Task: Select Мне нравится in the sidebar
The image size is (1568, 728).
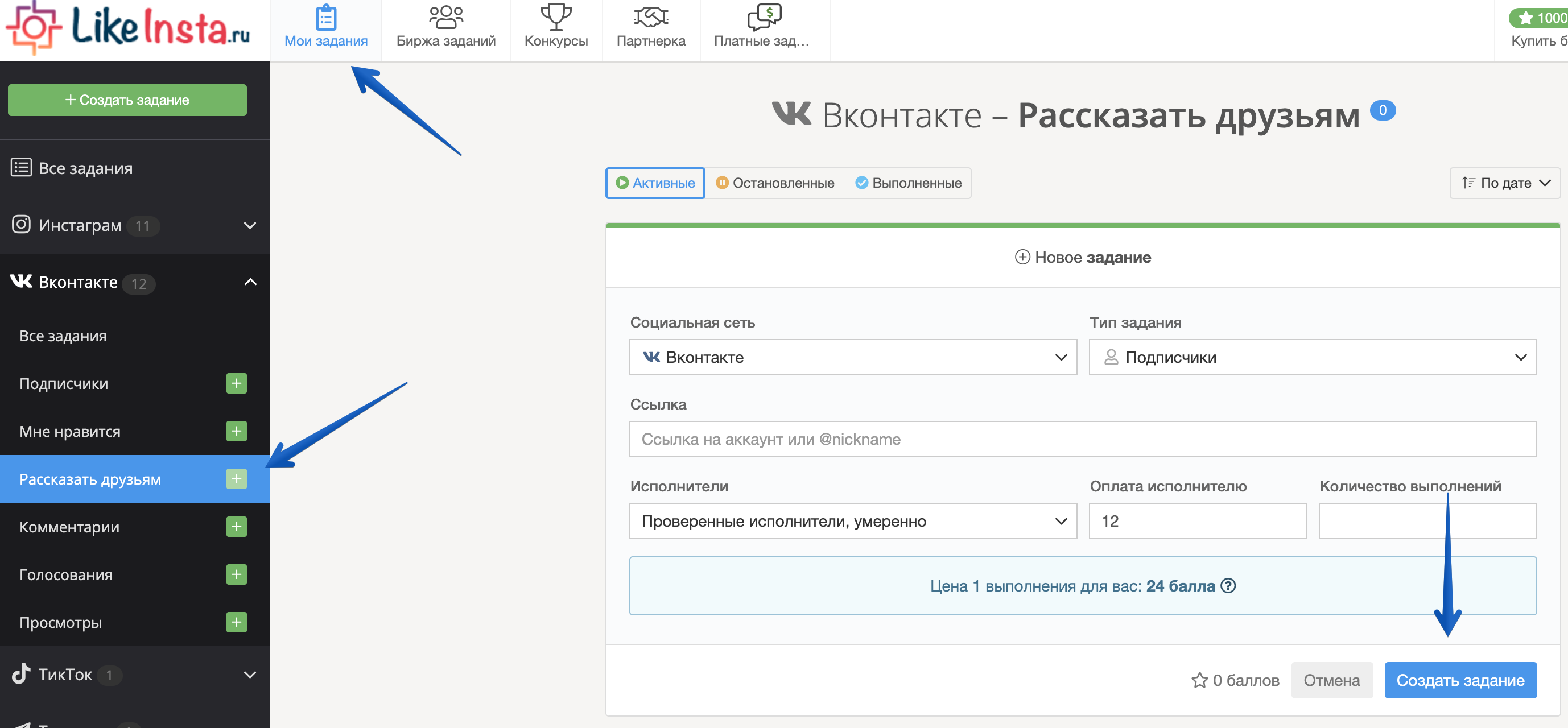Action: (69, 432)
